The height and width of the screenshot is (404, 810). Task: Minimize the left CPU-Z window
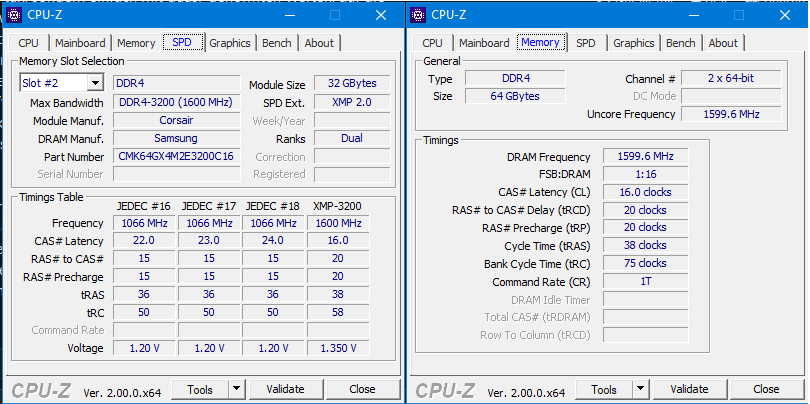click(x=290, y=15)
